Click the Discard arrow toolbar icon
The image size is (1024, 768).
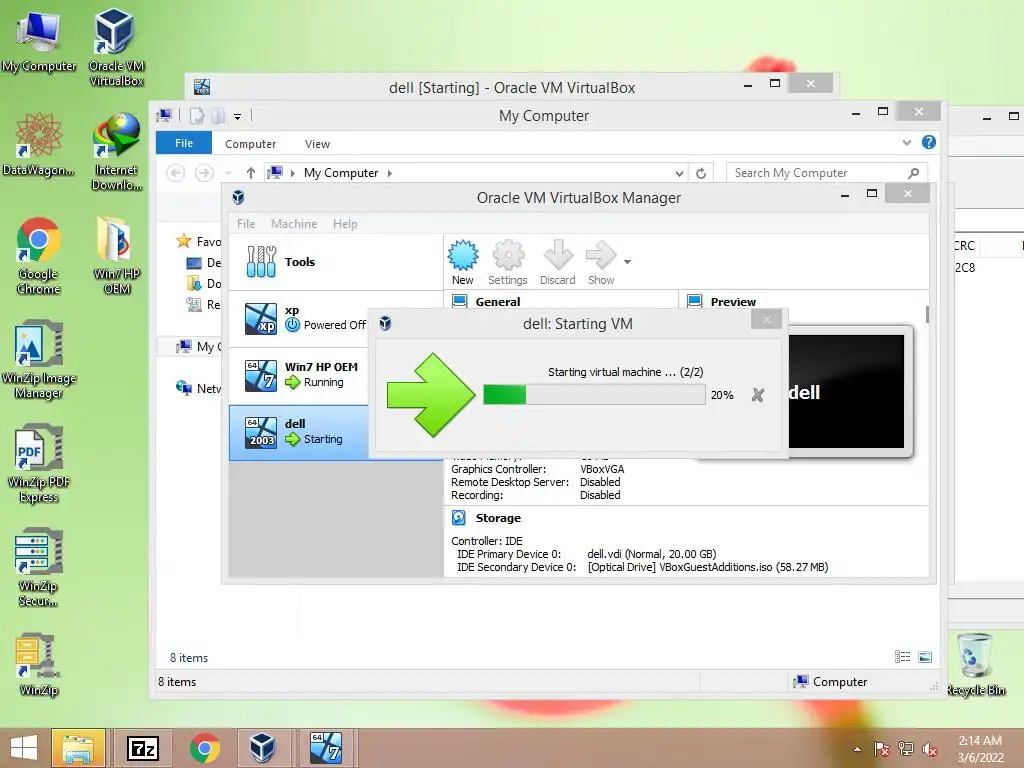coord(557,263)
